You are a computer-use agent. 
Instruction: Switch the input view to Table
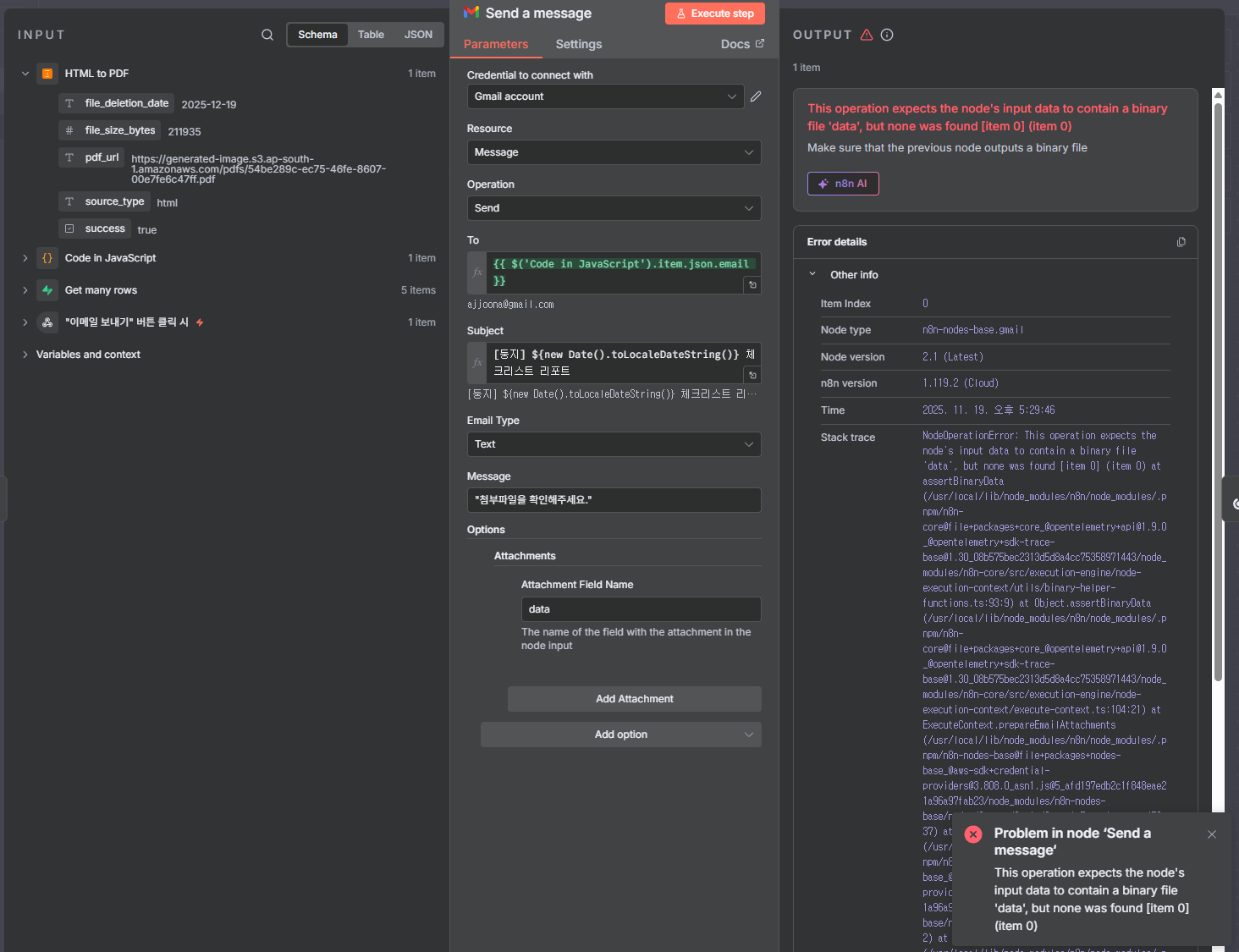pyautogui.click(x=371, y=35)
